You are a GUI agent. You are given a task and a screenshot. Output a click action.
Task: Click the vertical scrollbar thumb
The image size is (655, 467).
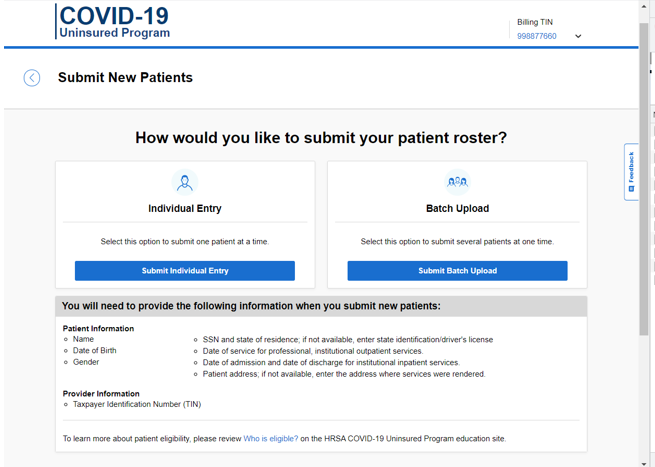(x=644, y=180)
